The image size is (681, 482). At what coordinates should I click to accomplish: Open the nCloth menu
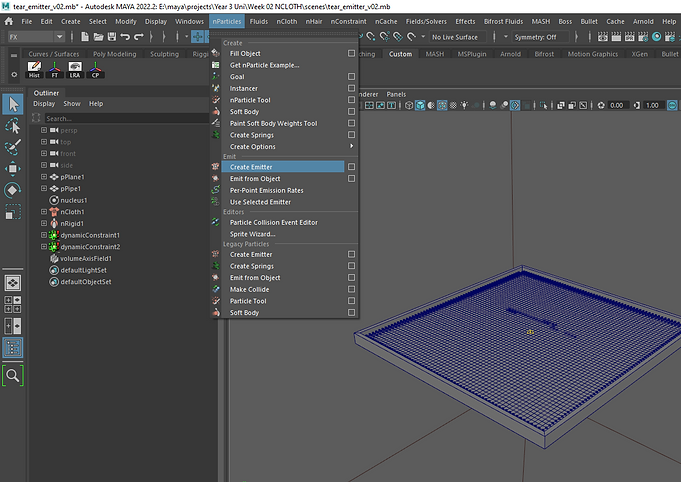click(287, 21)
